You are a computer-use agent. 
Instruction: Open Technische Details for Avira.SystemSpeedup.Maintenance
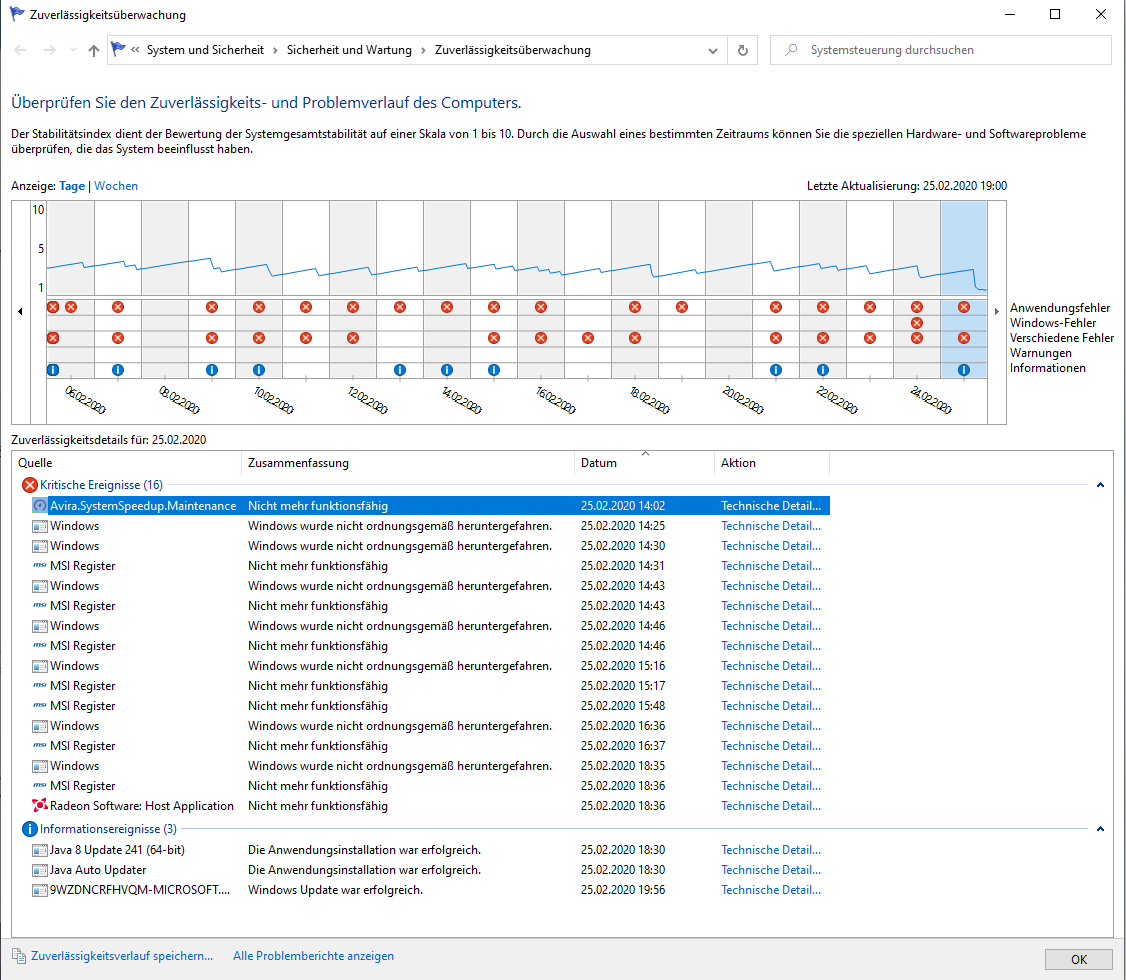[771, 506]
